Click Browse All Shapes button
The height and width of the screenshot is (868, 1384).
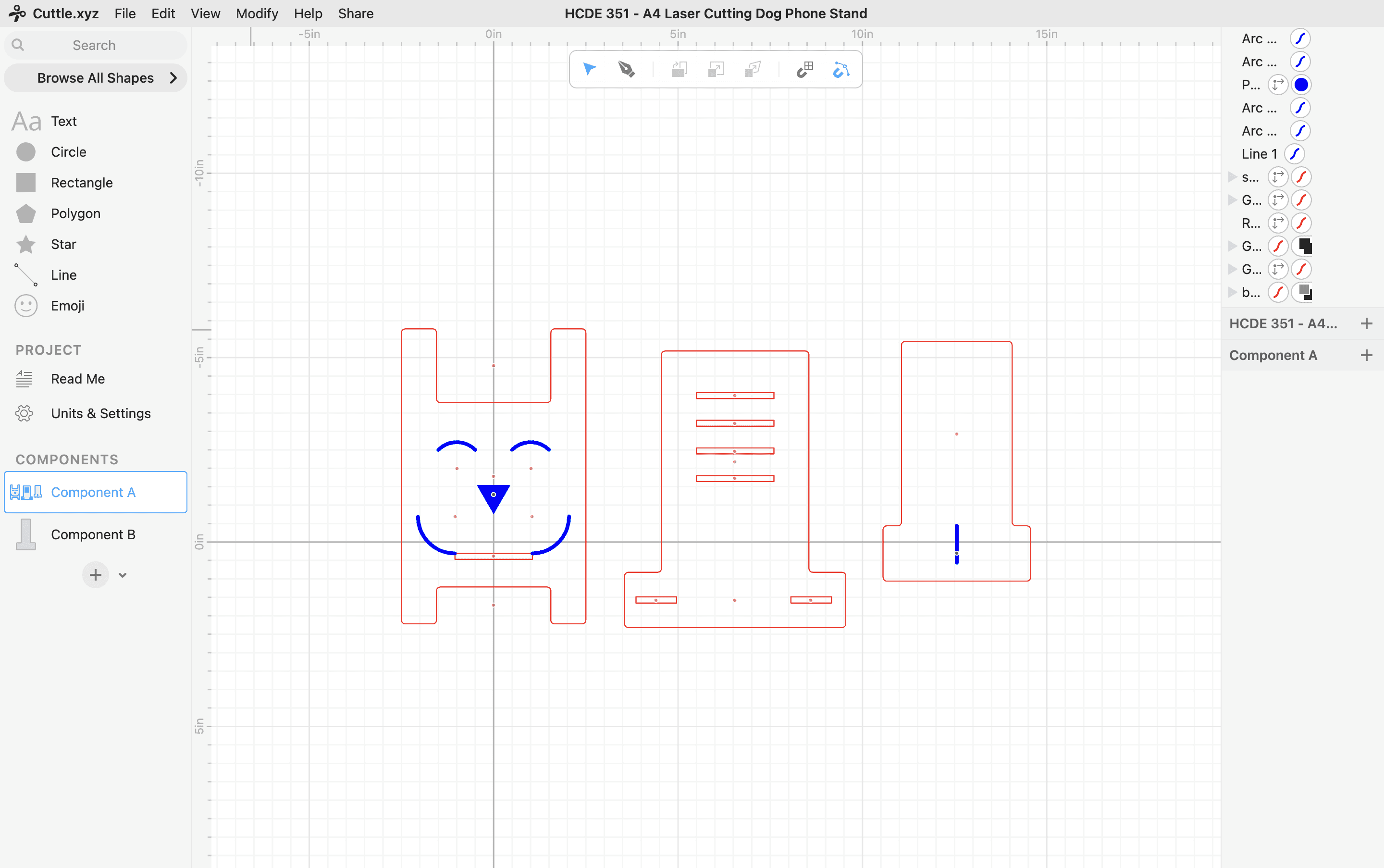pos(96,78)
